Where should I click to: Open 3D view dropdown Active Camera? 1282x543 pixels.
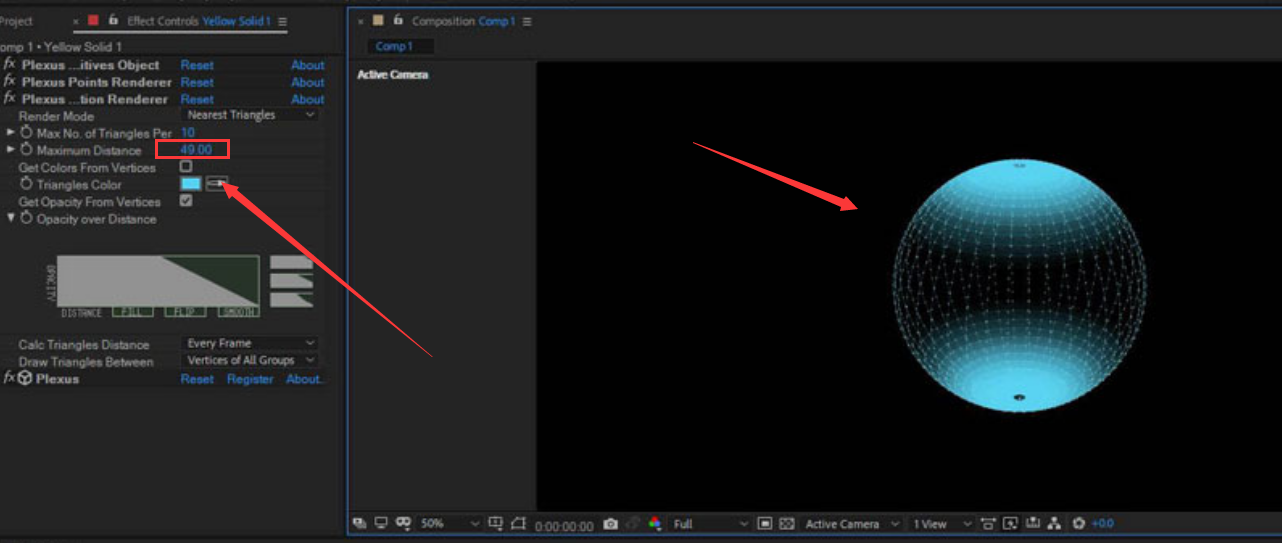coord(851,523)
